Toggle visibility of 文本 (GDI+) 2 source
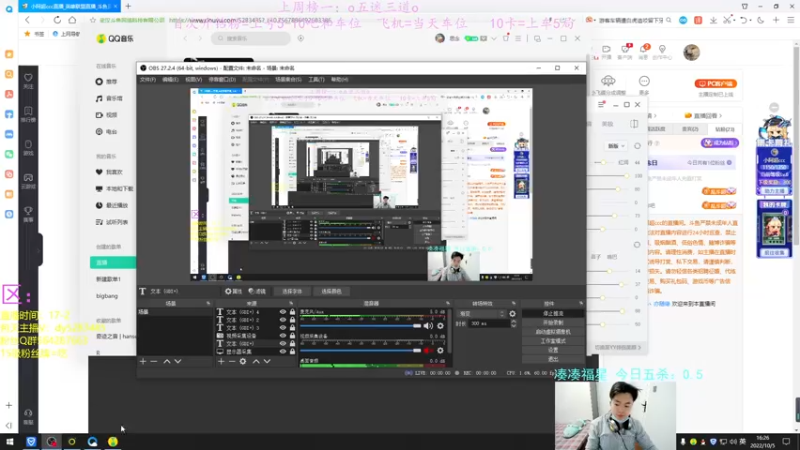This screenshot has width=800, height=450. 283,320
